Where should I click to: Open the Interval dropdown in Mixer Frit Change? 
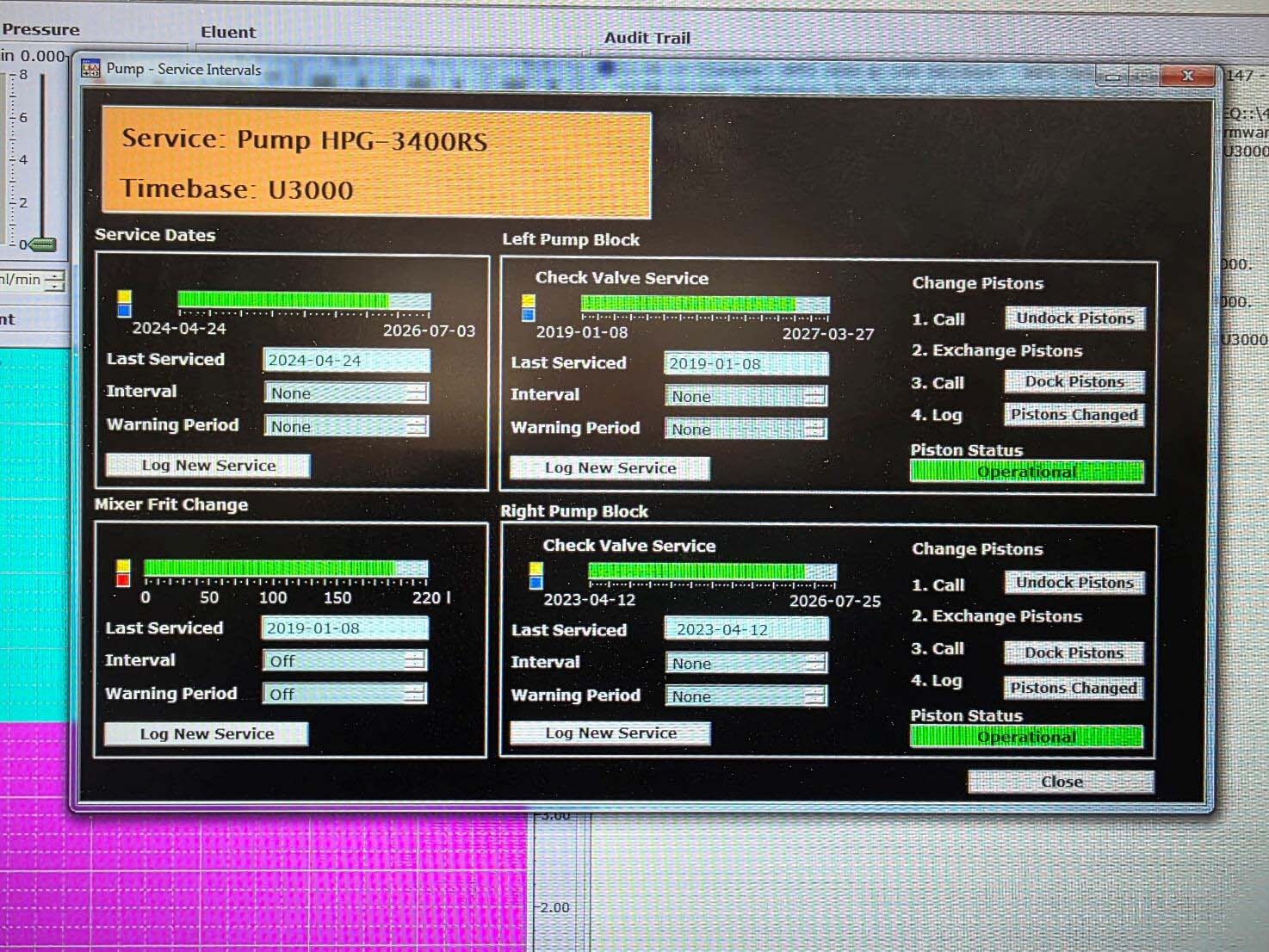pyautogui.click(x=344, y=661)
